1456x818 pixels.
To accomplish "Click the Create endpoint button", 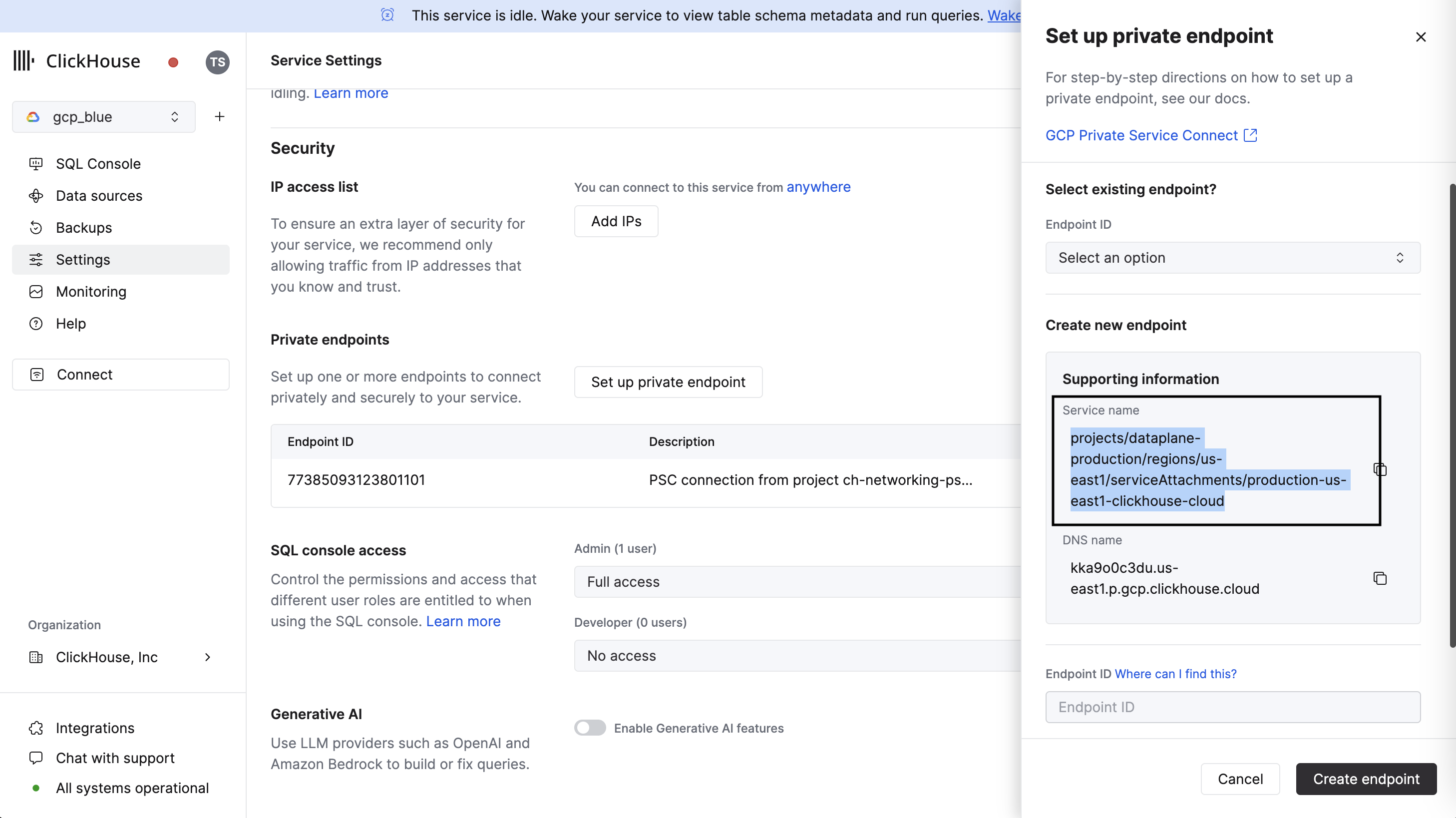I will (x=1366, y=779).
